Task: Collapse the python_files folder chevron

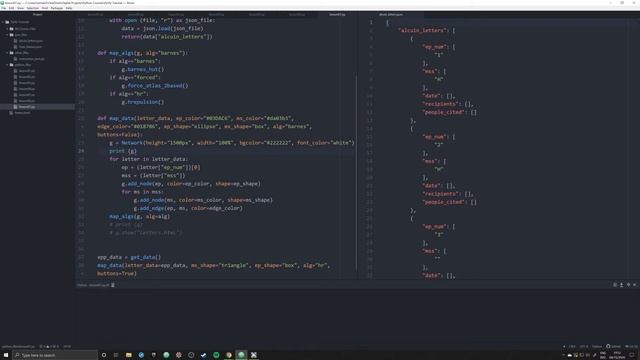Action: tap(7, 65)
